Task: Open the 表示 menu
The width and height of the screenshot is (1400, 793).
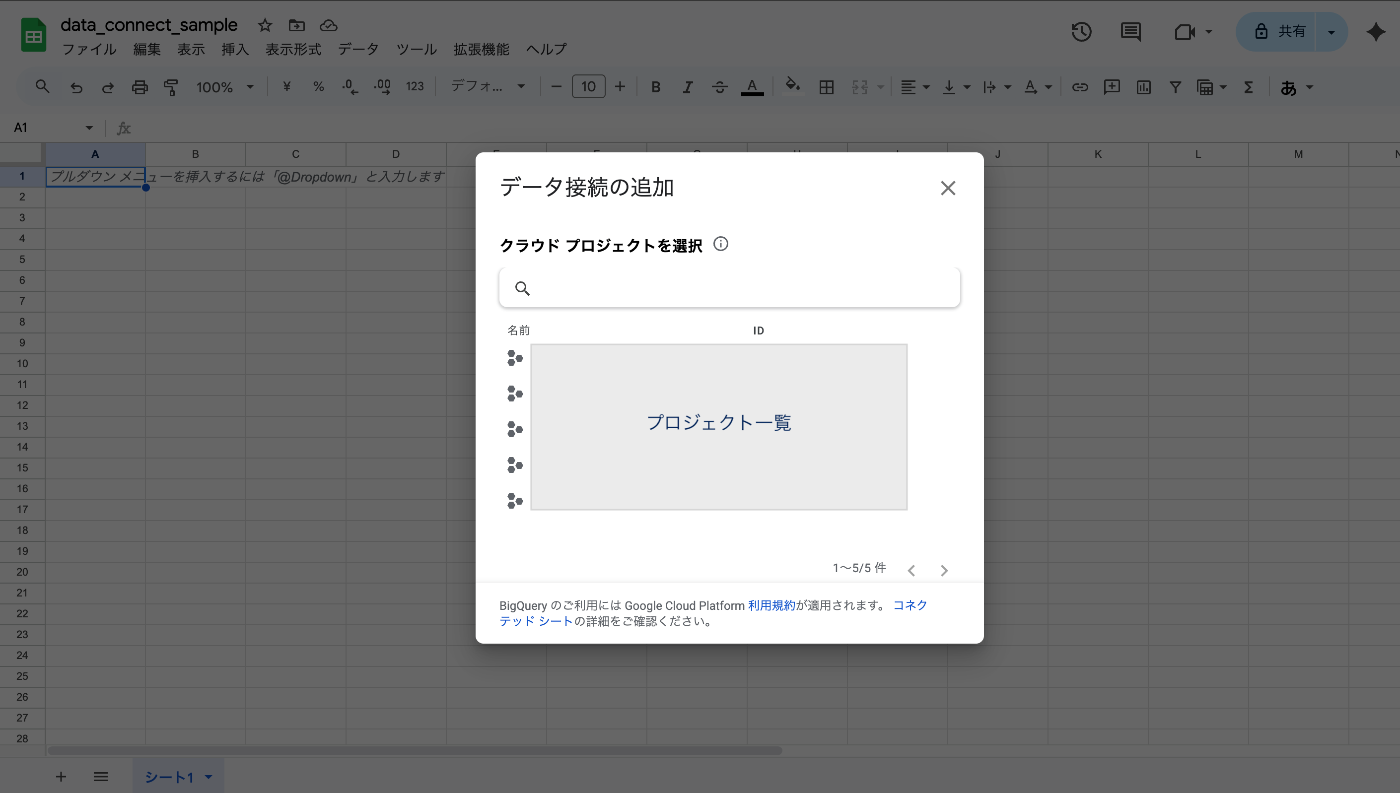Action: tap(191, 49)
